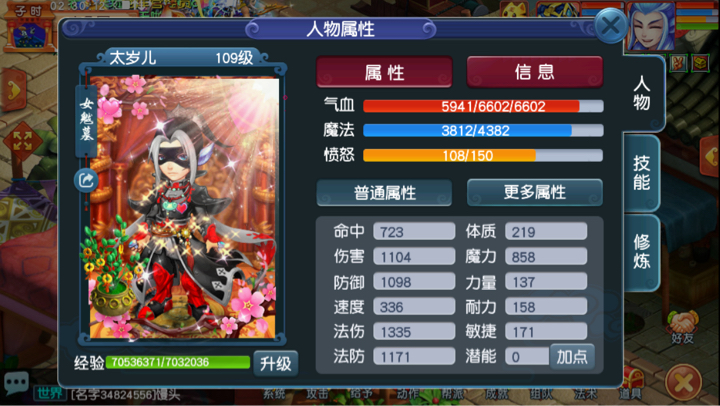Click the 升级 level-up button

(x=276, y=364)
